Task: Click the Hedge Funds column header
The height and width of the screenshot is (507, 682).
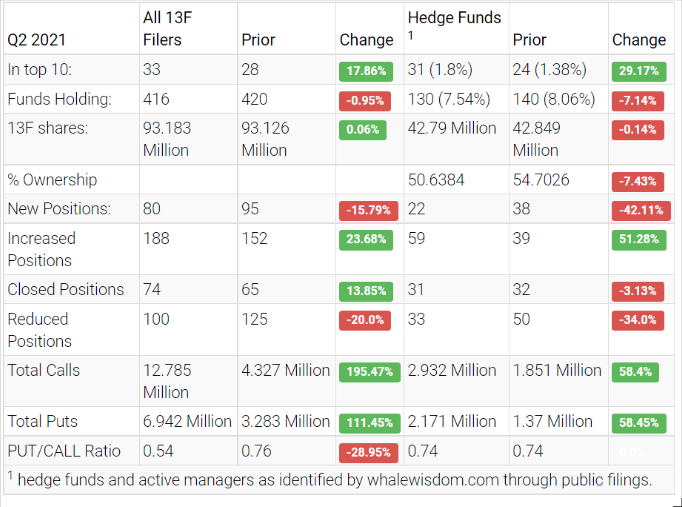Action: (x=455, y=17)
